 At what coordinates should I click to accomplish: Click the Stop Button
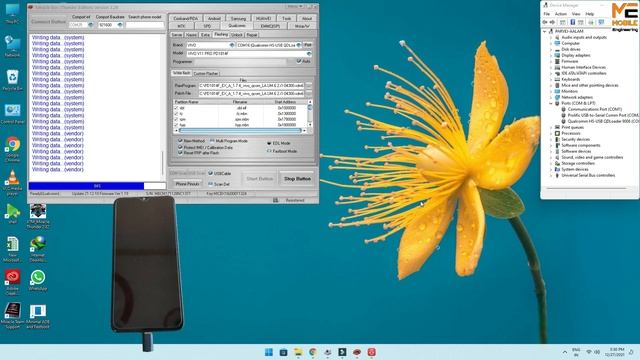(297, 179)
